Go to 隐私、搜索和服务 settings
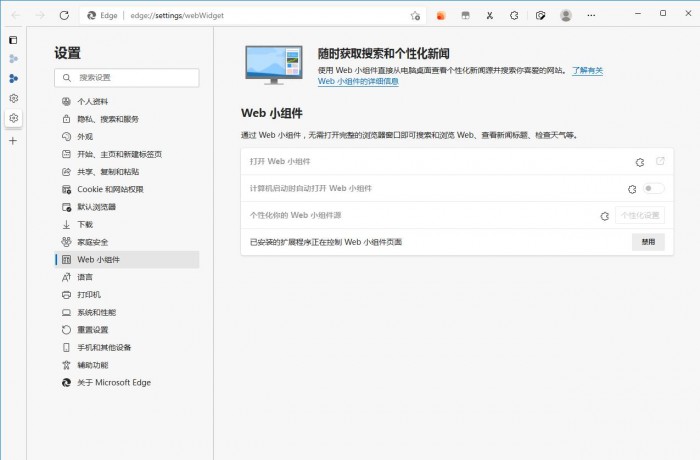The image size is (700, 460). coord(107,119)
